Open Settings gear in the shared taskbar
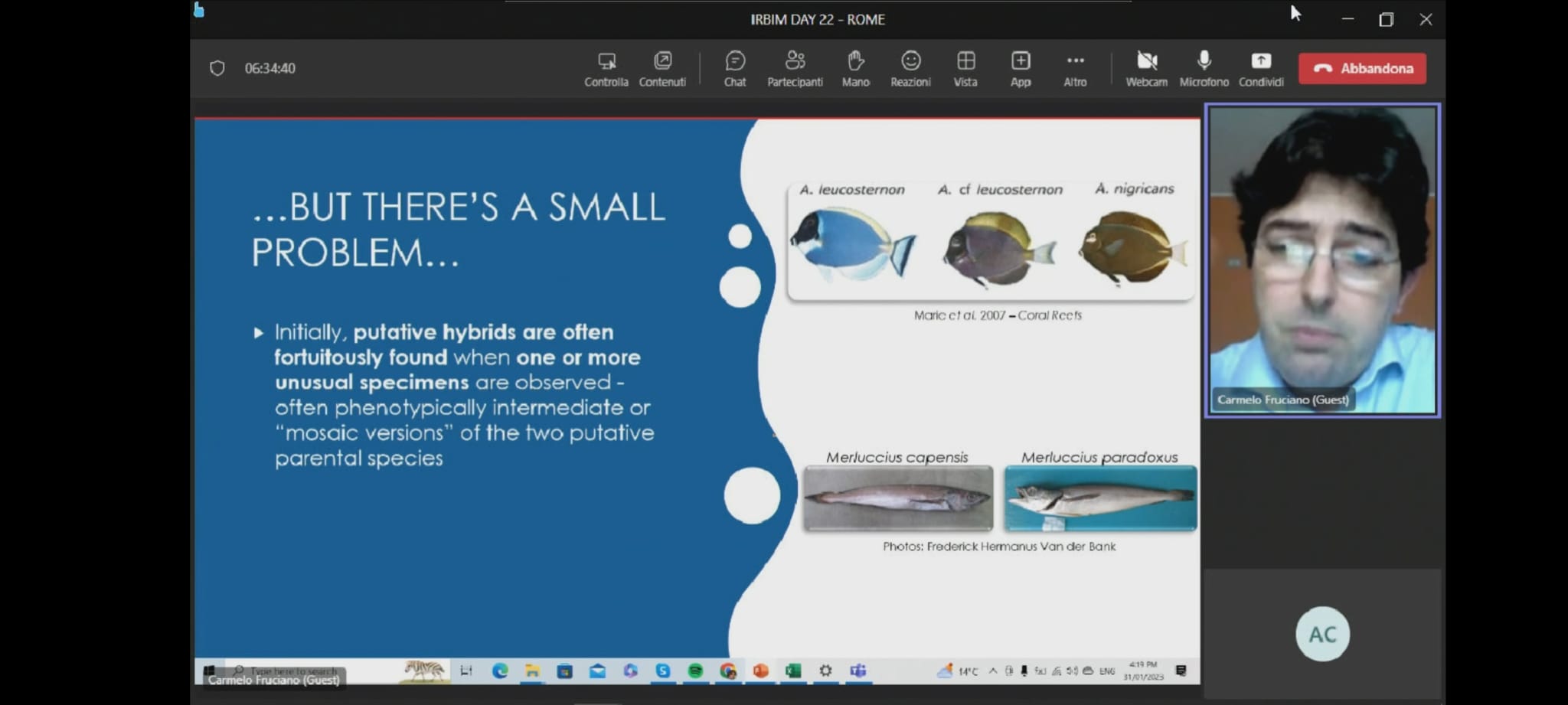Viewport: 1568px width, 705px height. point(825,671)
